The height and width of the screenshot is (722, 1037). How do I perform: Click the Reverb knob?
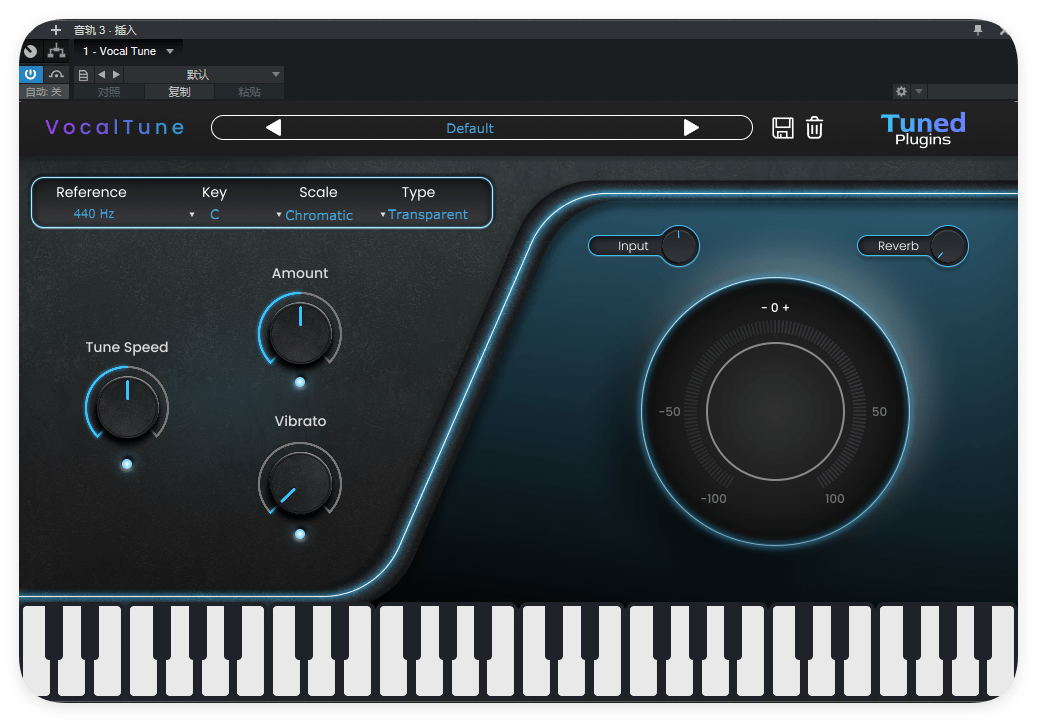(948, 246)
